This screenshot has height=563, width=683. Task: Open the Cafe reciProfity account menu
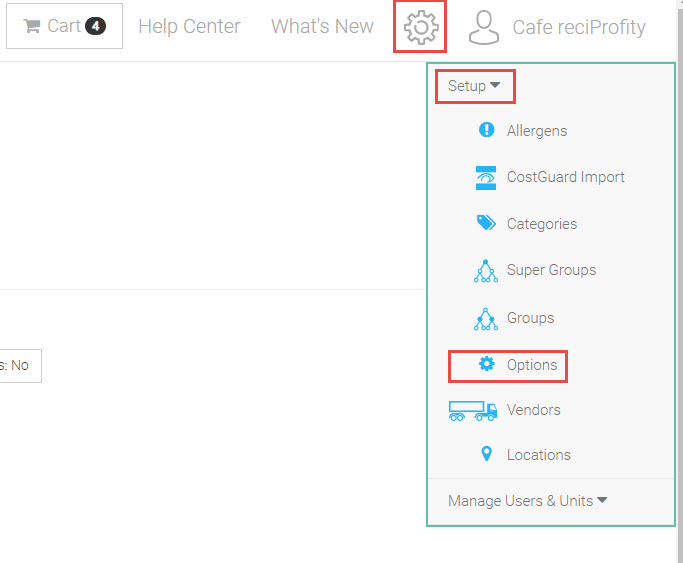pyautogui.click(x=578, y=27)
